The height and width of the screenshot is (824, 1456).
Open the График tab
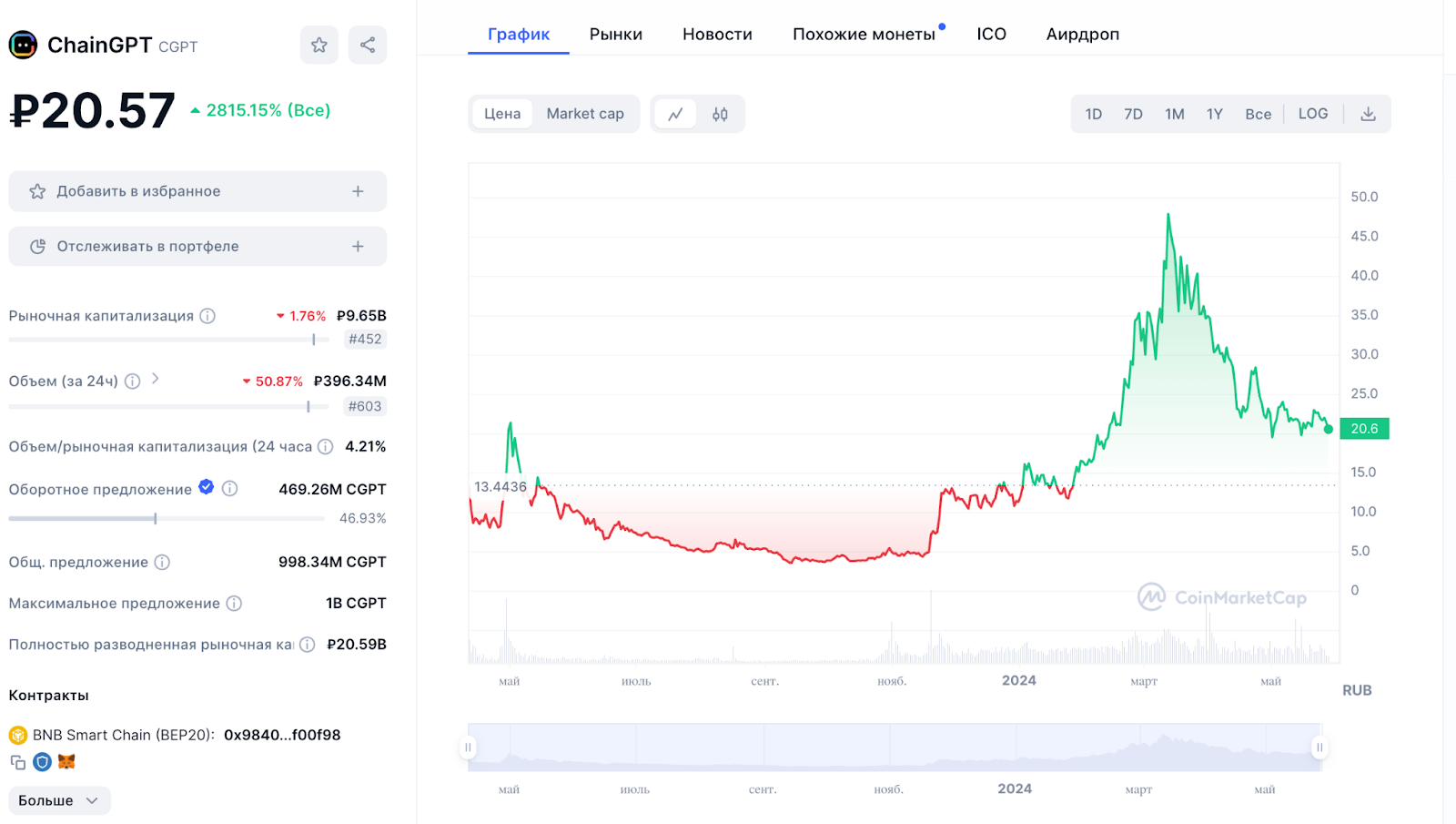tap(519, 34)
